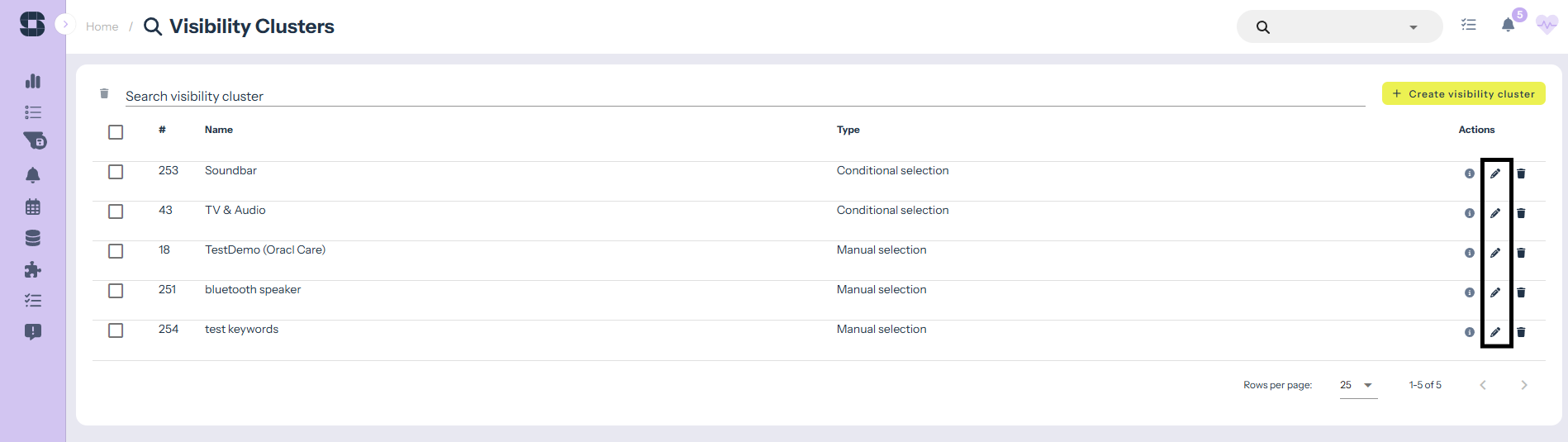Expand the sidebar with the chevron
Image resolution: width=1568 pixels, height=442 pixels.
[65, 25]
